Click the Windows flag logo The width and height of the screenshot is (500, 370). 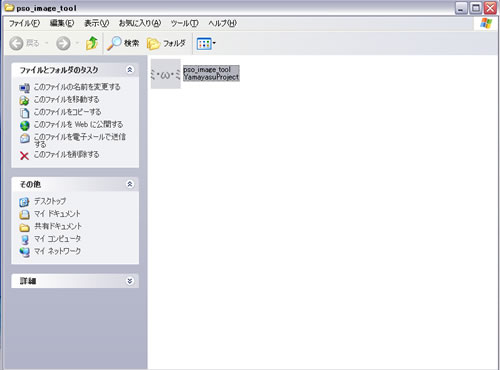tap(486, 23)
